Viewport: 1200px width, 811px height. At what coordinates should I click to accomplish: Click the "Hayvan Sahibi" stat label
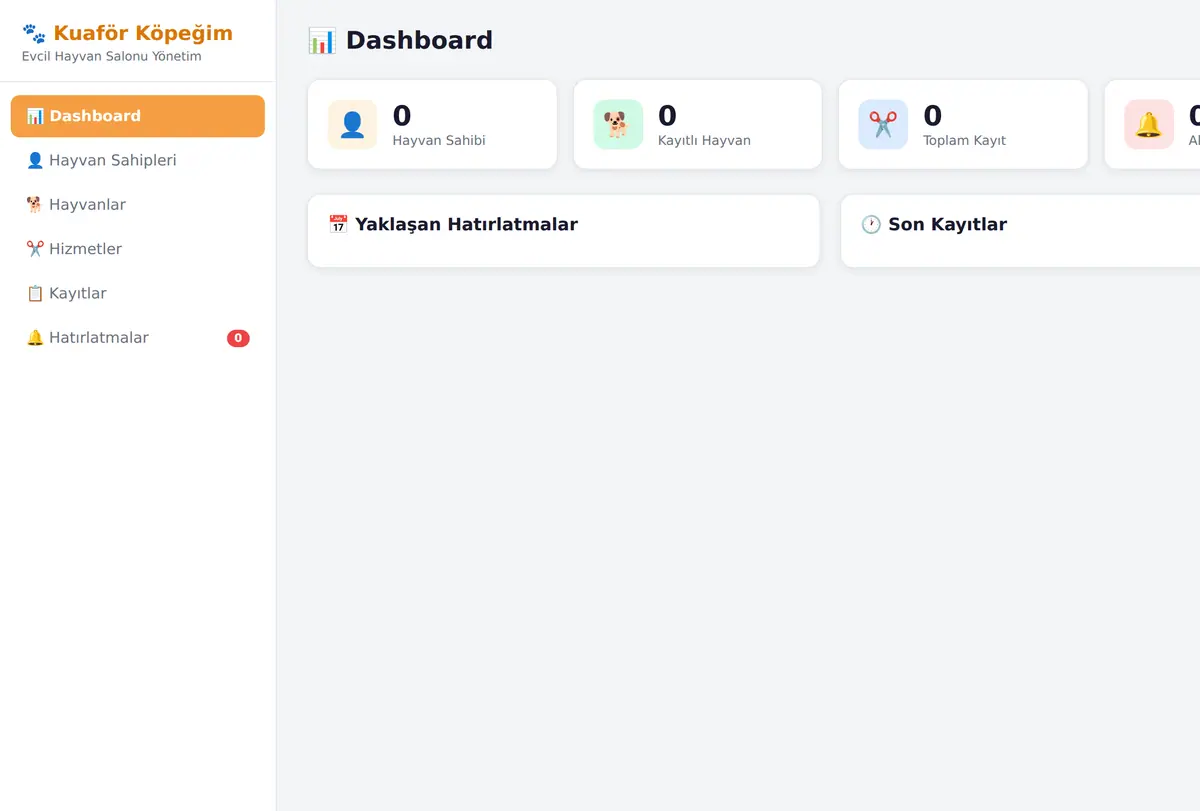click(439, 141)
